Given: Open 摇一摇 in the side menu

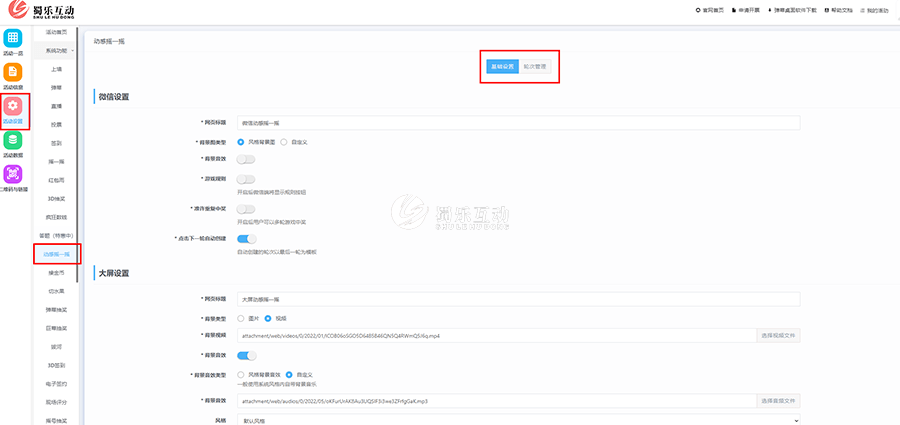Looking at the screenshot, I should click(56, 161).
